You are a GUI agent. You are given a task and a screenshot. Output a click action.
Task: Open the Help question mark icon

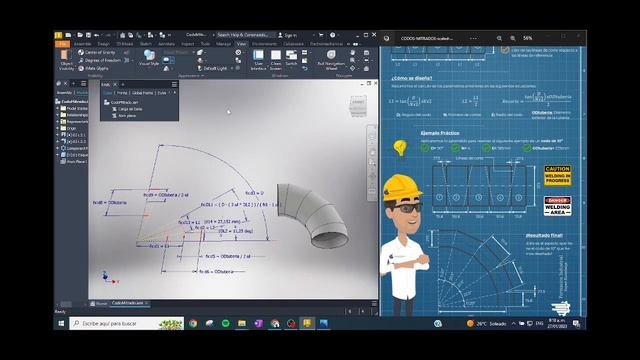[333, 35]
